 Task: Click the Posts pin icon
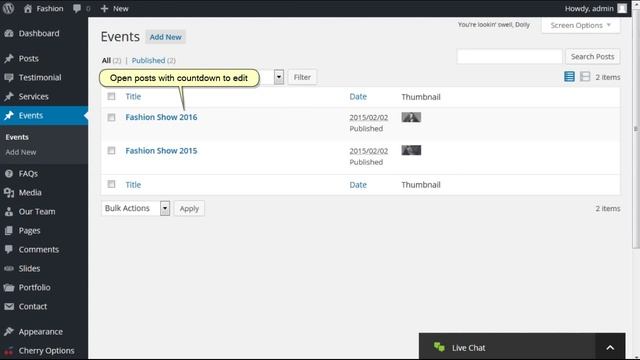click(9, 59)
